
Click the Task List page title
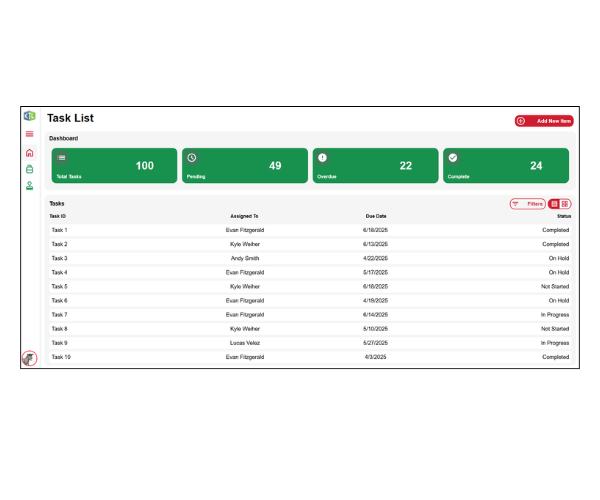click(x=70, y=118)
